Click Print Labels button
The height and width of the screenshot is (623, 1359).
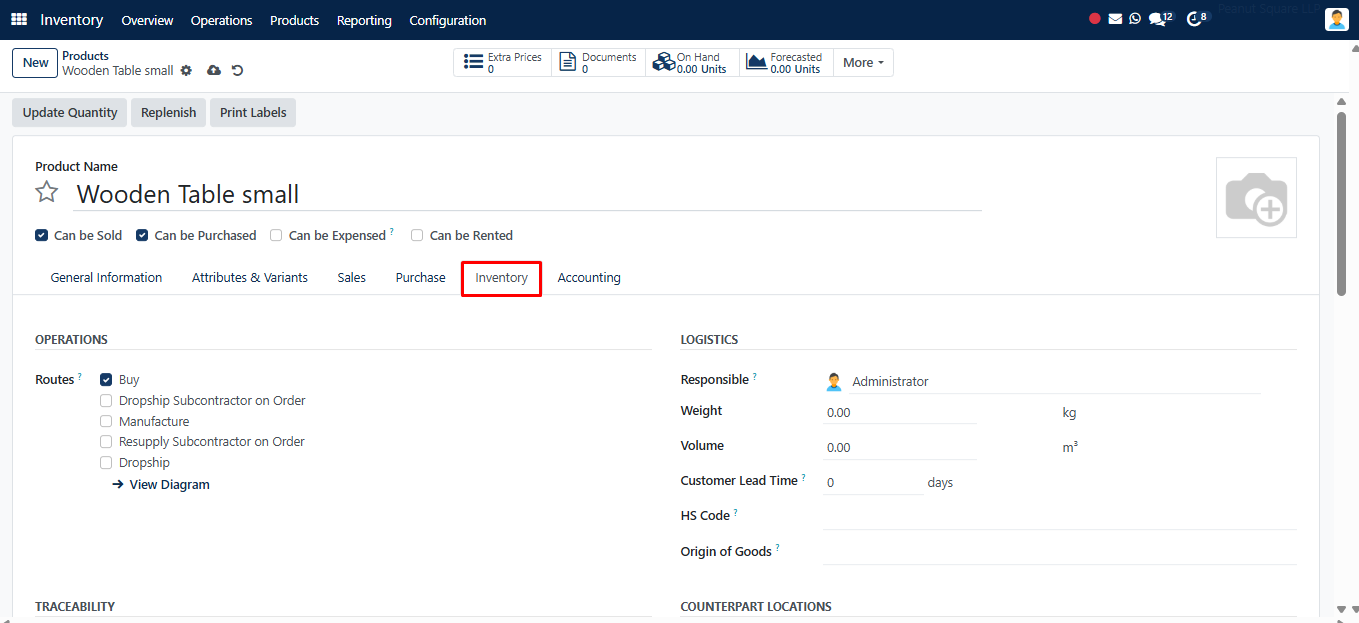coord(253,113)
